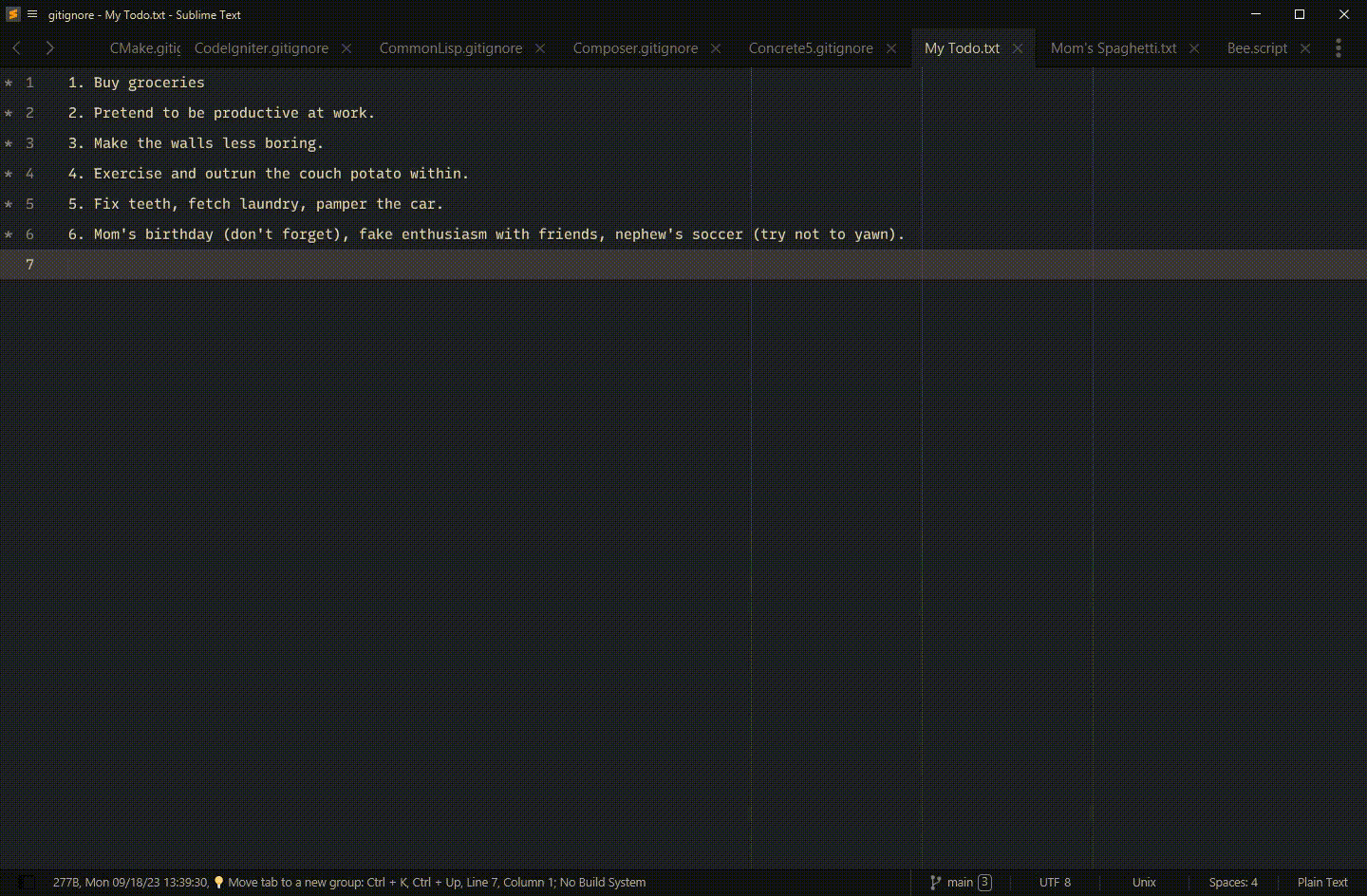Click the lightbulb tip icon in the status bar

218,882
